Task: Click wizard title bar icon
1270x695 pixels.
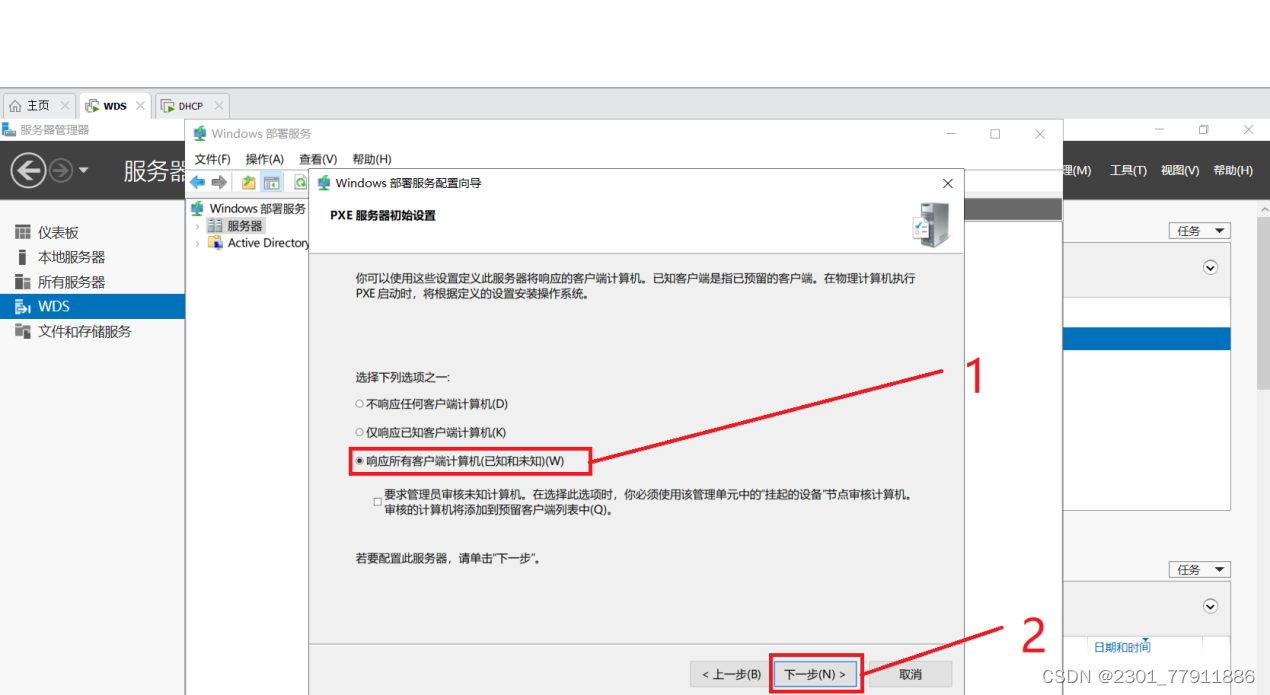Action: pyautogui.click(x=324, y=183)
